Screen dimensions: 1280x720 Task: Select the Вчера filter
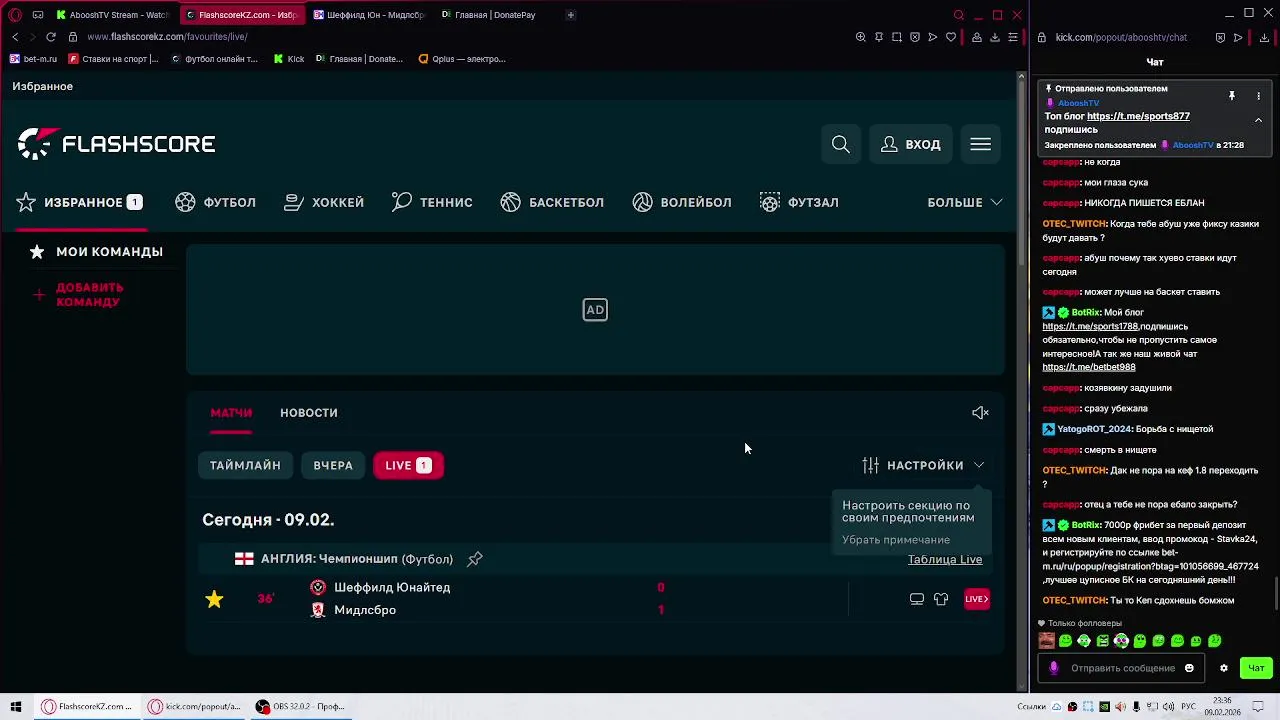[x=333, y=465]
